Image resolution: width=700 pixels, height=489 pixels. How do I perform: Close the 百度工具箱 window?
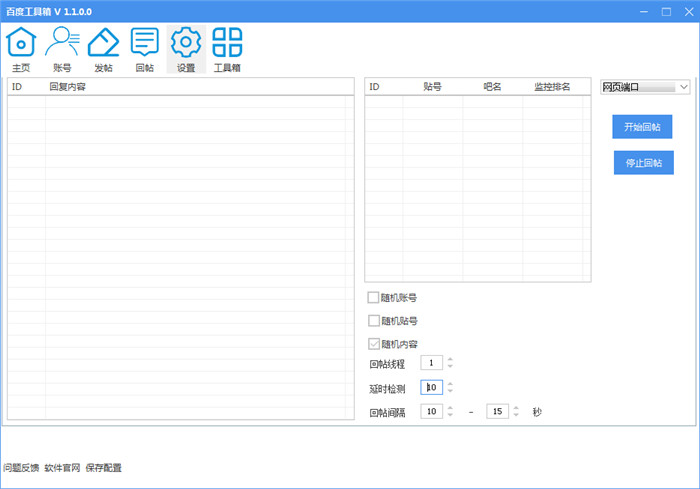[x=689, y=12]
